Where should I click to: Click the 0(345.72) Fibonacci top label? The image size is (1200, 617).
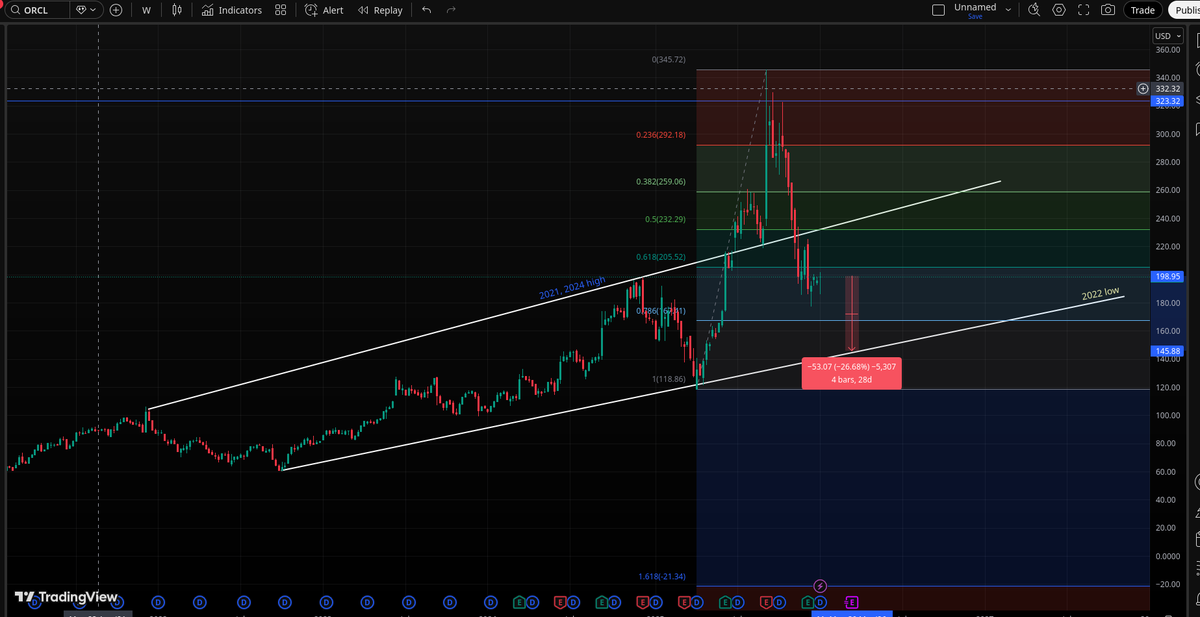coord(669,60)
